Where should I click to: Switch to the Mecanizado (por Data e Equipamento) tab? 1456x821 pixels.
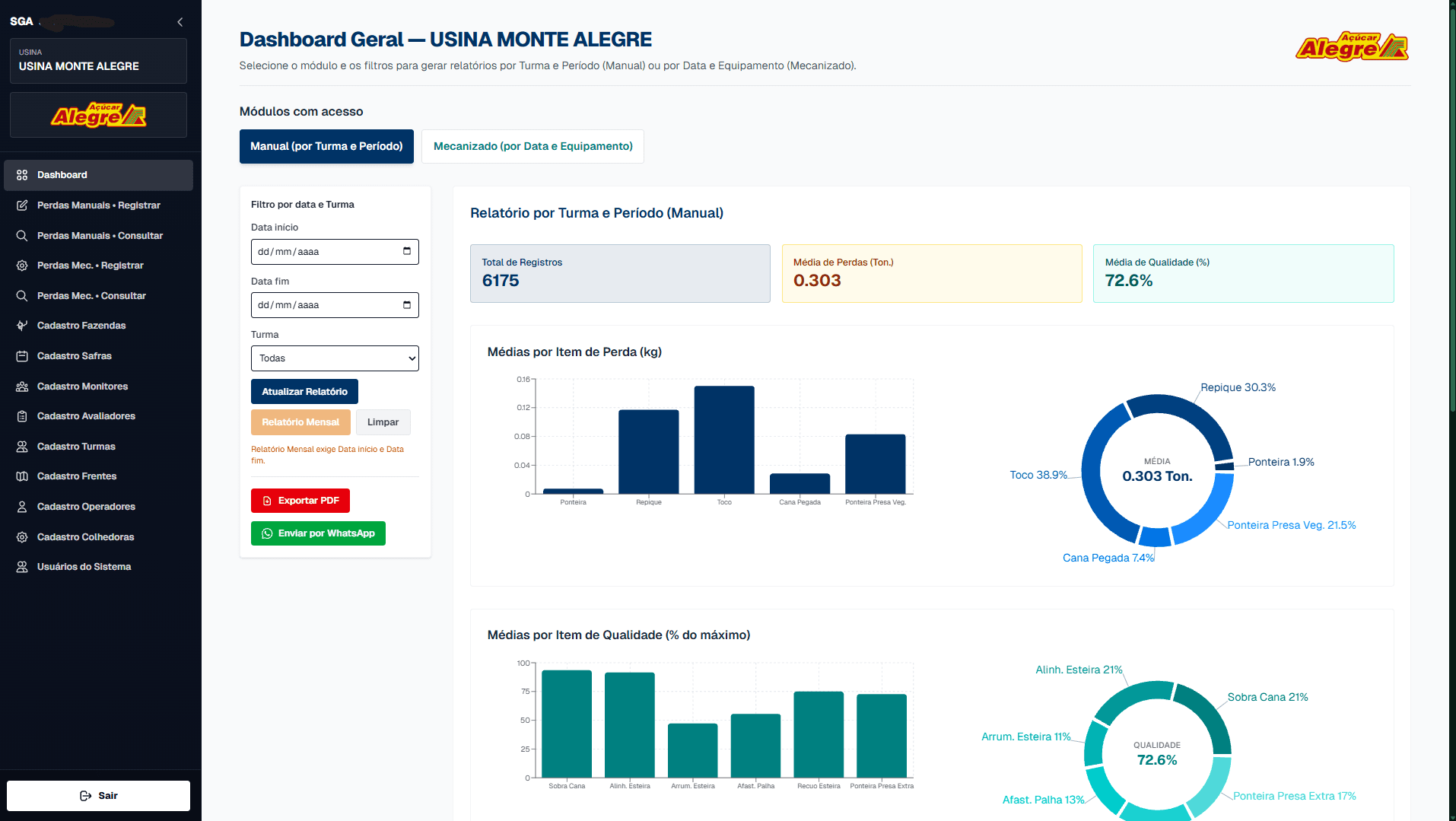532,146
